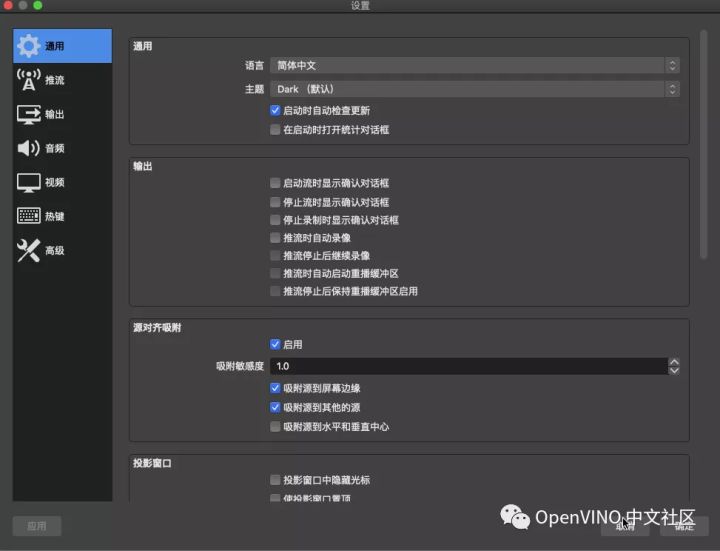
Task: Switch to the 高级 settings label
Action: [55, 250]
